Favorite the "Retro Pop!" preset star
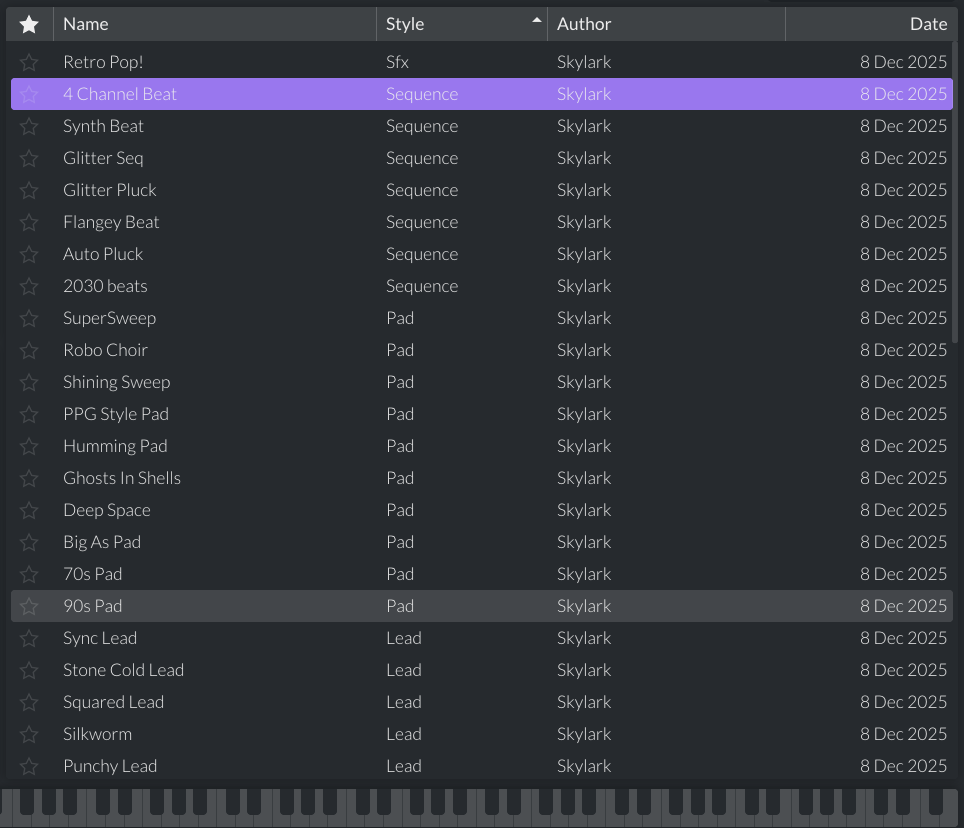The height and width of the screenshot is (828, 964). (x=28, y=61)
